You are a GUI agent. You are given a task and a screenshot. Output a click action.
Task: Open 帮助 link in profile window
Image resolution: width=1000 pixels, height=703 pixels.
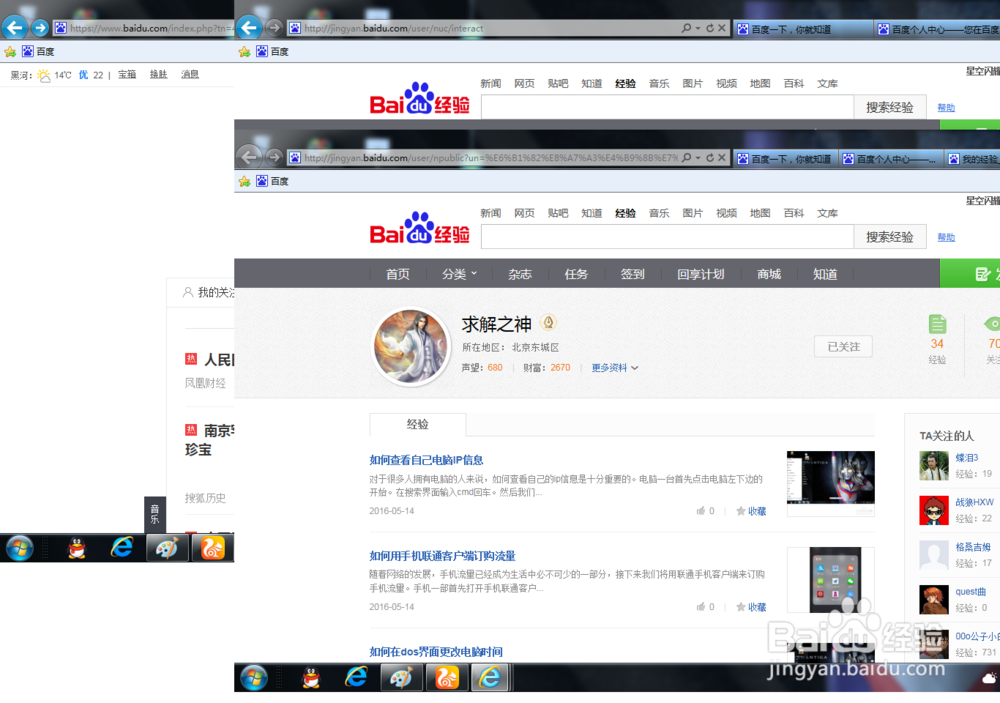[946, 237]
